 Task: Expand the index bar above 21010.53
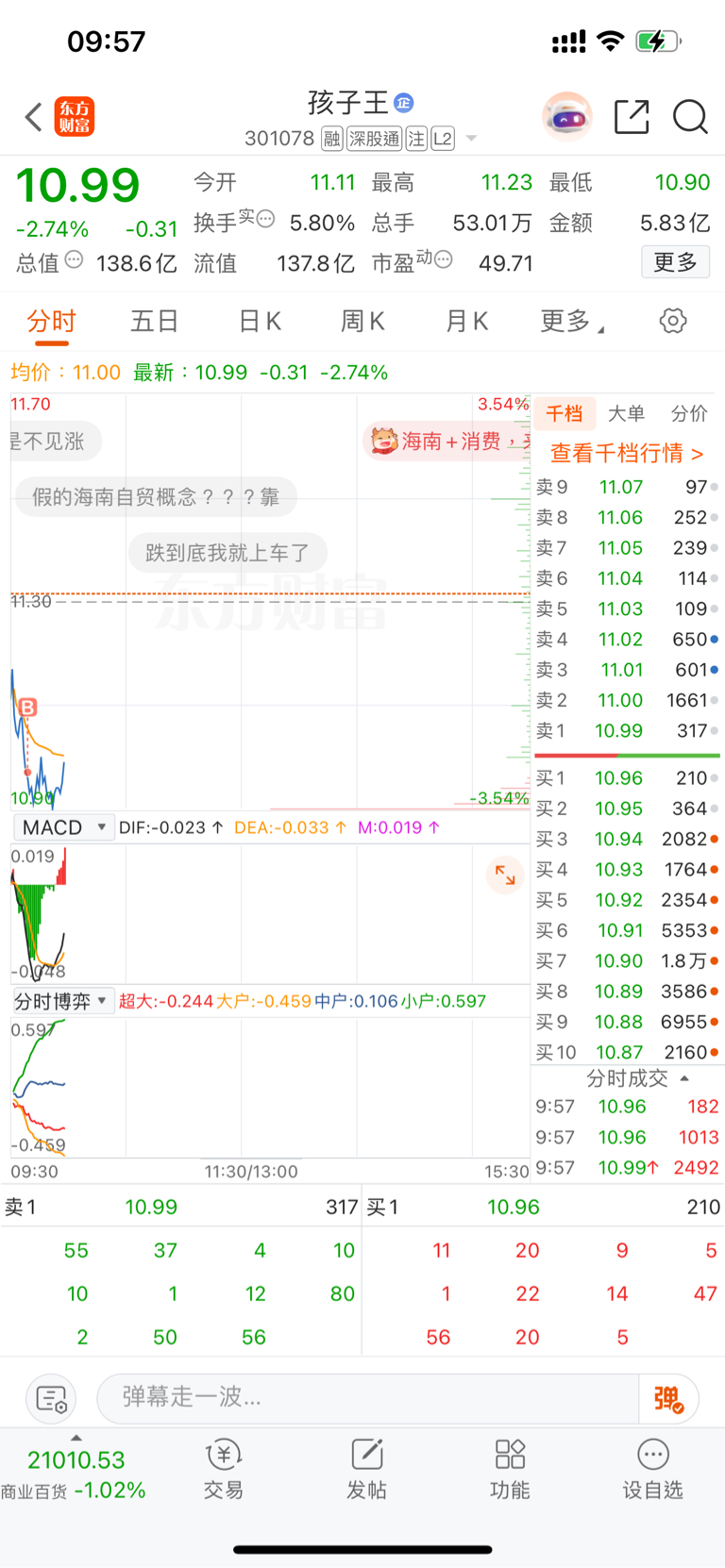click(76, 1438)
